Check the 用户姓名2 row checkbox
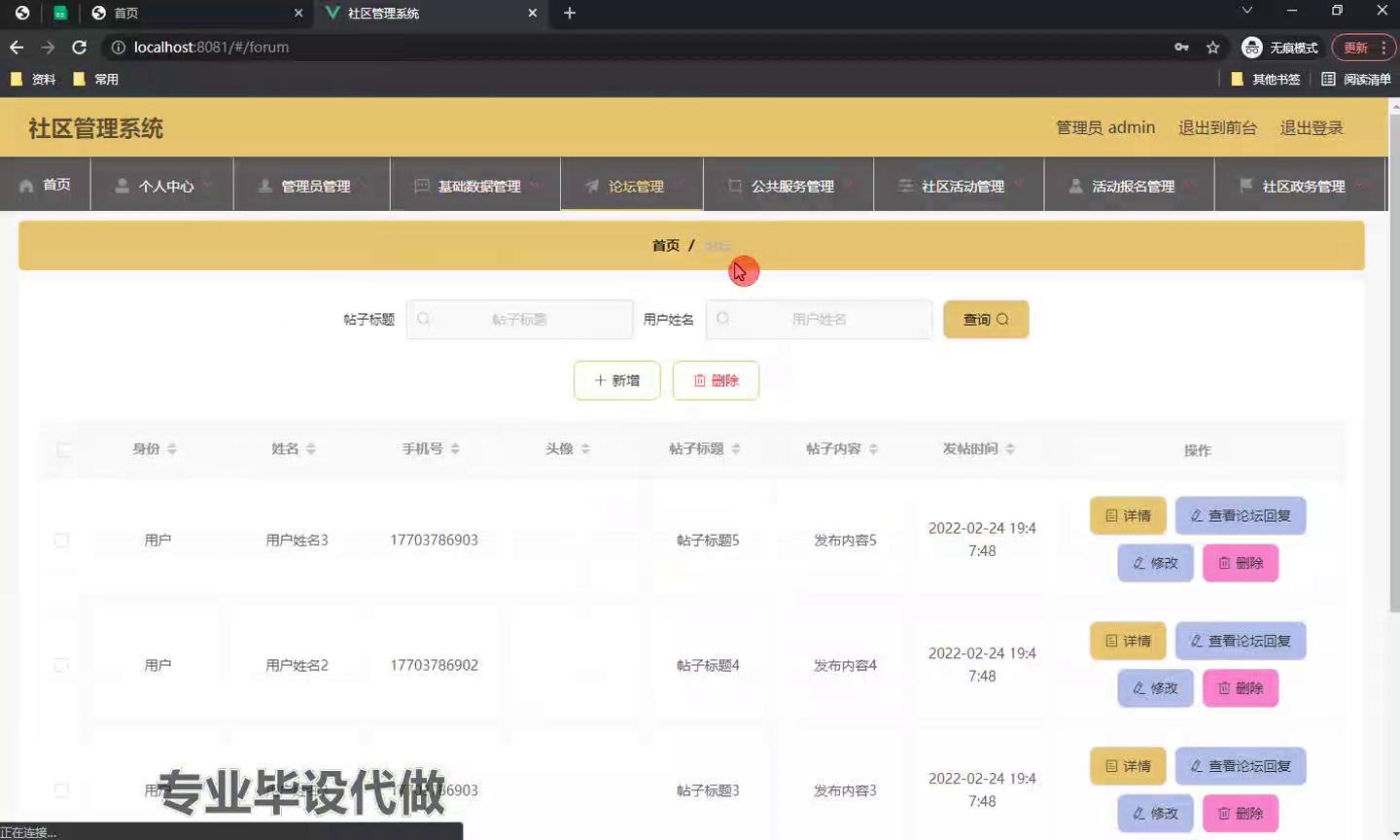 click(61, 665)
